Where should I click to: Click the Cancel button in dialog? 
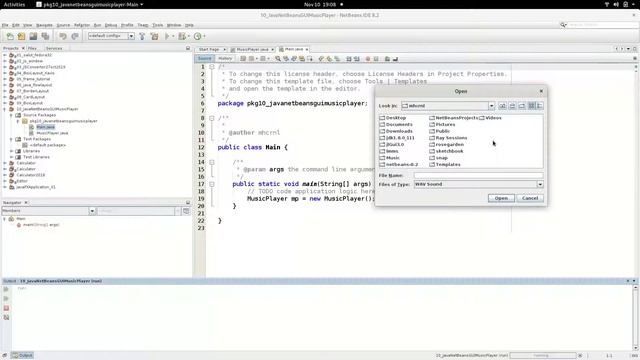pyautogui.click(x=530, y=198)
